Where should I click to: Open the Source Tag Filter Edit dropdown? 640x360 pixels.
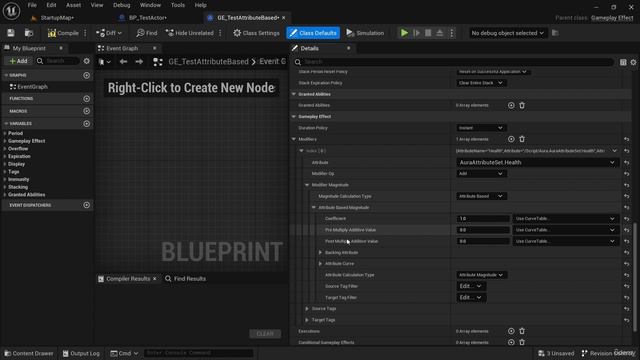471,287
